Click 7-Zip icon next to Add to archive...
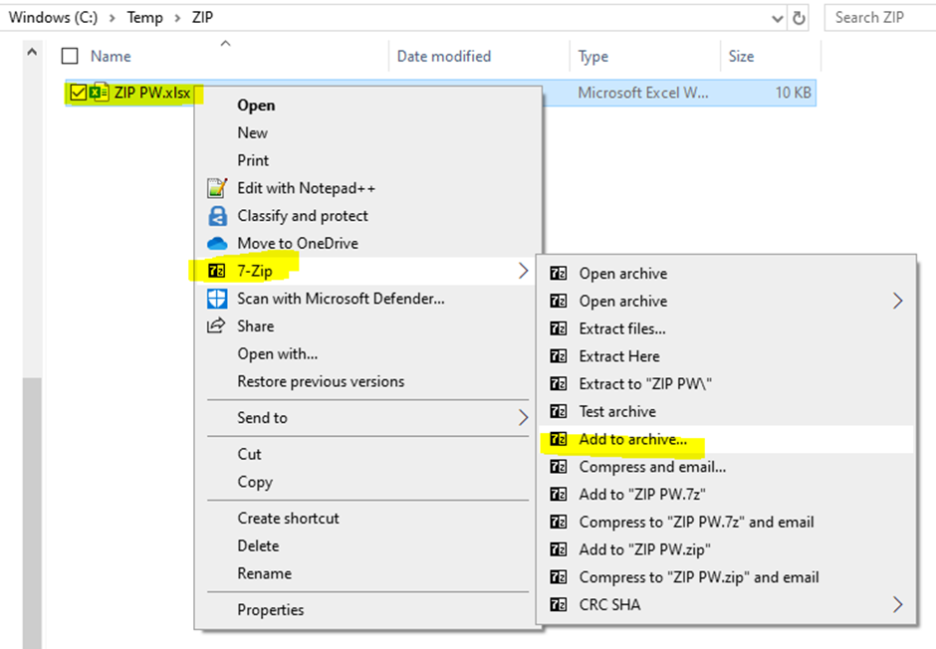This screenshot has width=936, height=649. [x=558, y=439]
